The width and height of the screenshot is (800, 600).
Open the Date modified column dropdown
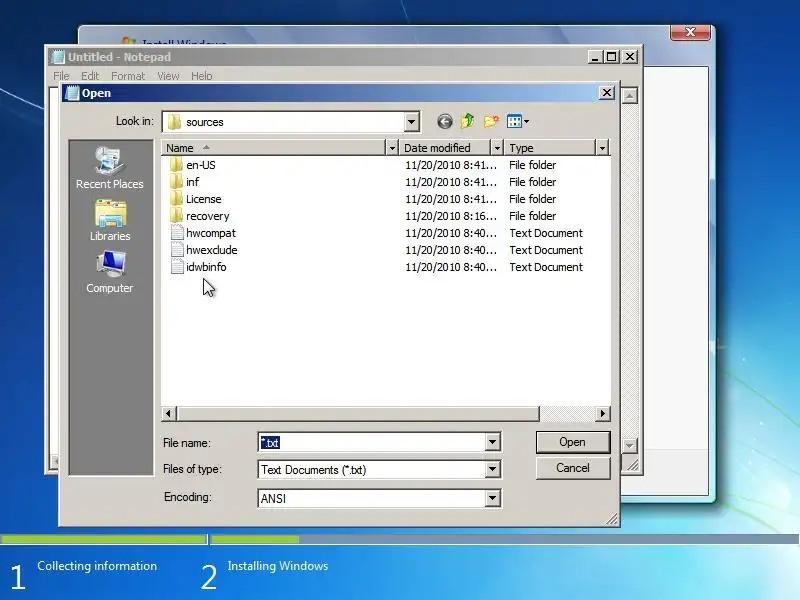[497, 148]
